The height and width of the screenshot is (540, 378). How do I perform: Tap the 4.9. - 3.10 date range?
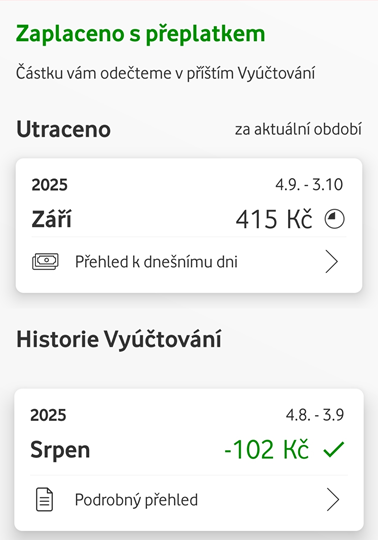[309, 185]
